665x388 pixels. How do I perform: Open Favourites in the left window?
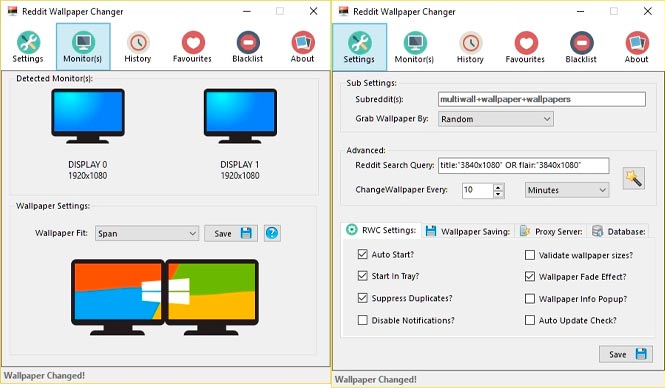[x=193, y=47]
